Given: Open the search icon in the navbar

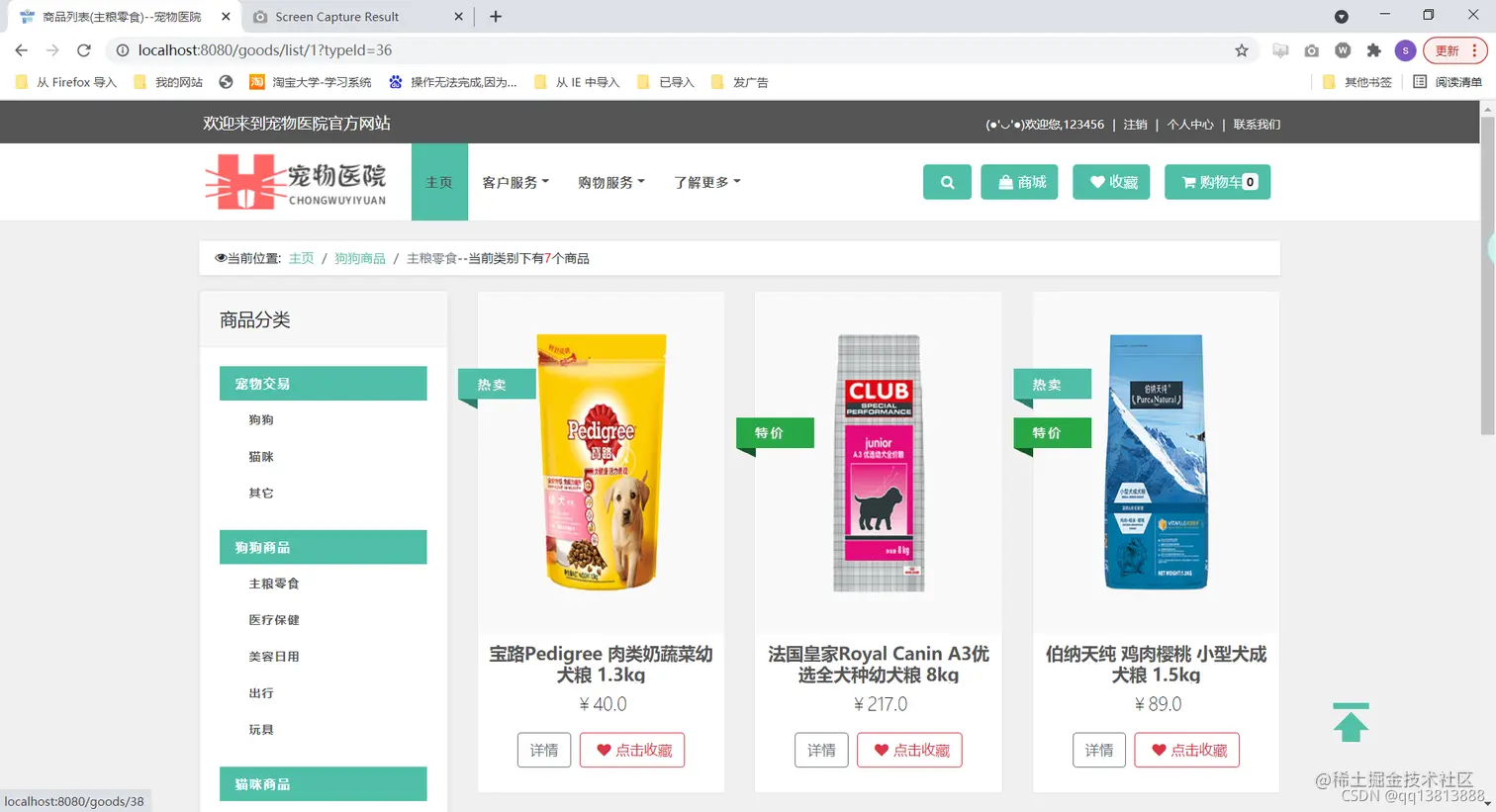Looking at the screenshot, I should (946, 182).
